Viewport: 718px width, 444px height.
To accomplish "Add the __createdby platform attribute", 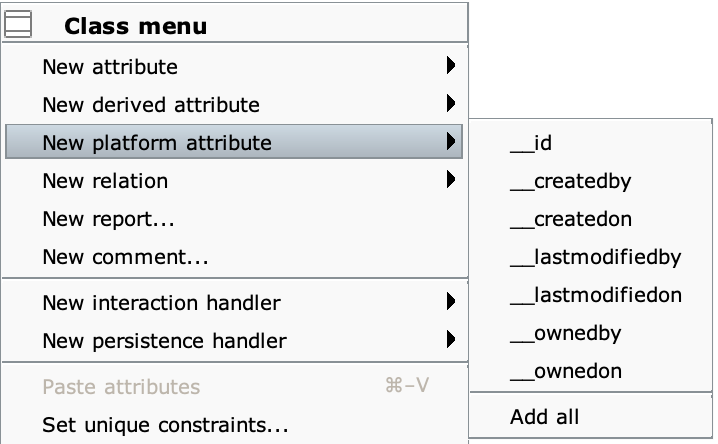I will pos(591,181).
